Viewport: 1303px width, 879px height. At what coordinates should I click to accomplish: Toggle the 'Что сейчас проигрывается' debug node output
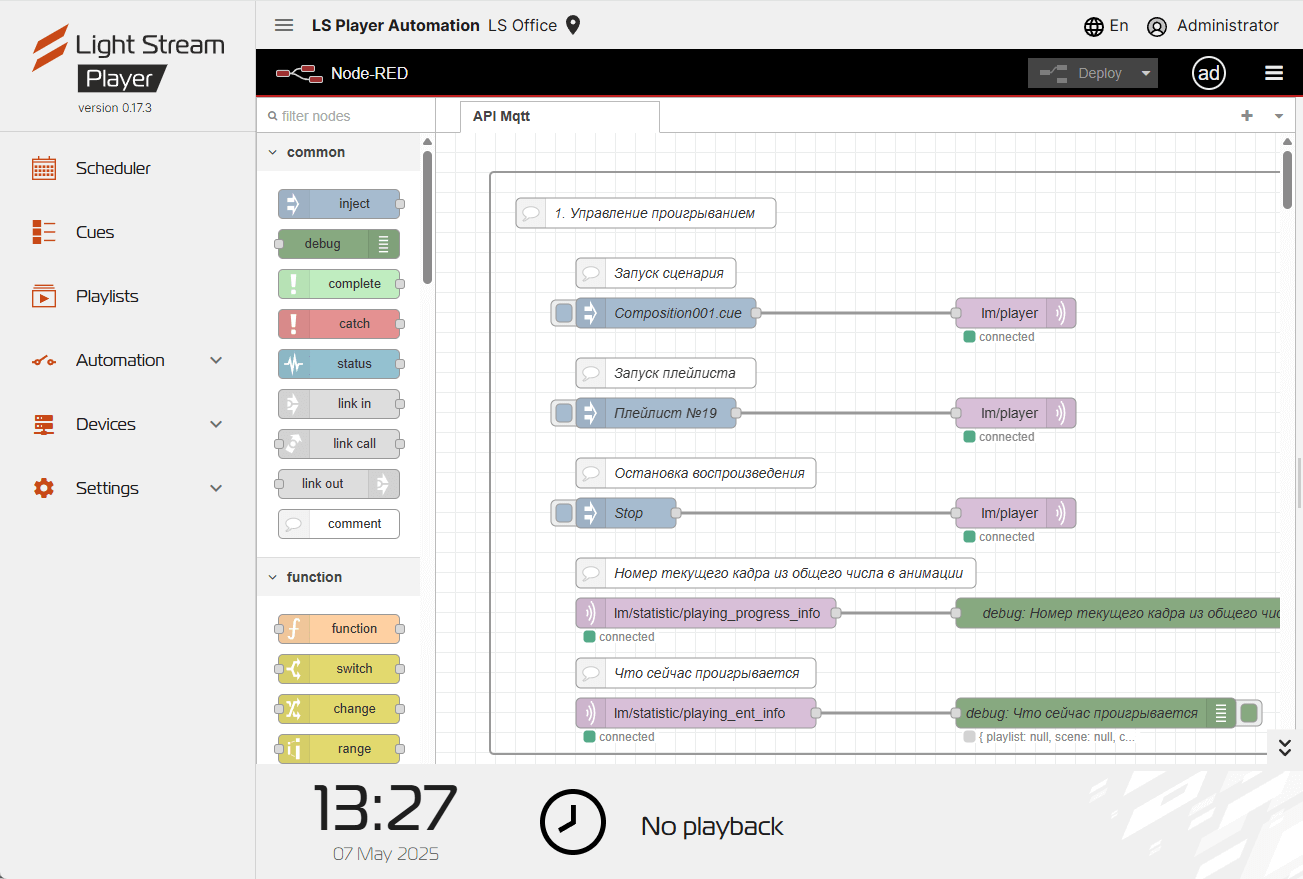tap(1248, 713)
